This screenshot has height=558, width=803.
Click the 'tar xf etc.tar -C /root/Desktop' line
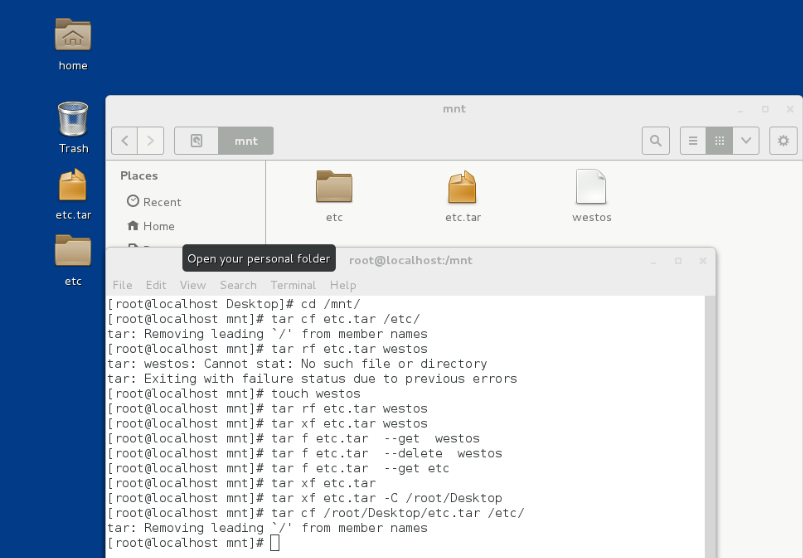(x=305, y=498)
